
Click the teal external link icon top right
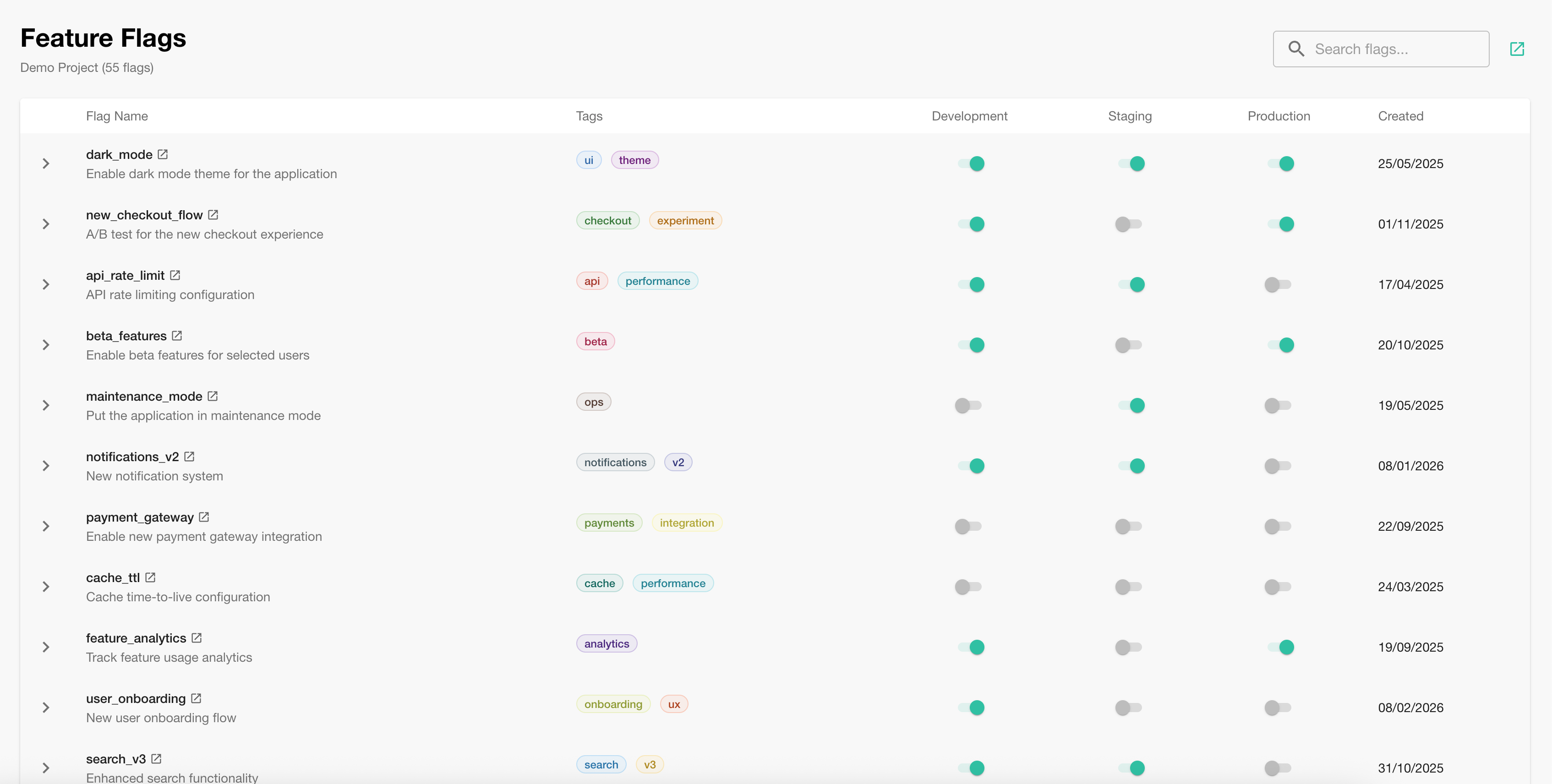(x=1518, y=49)
